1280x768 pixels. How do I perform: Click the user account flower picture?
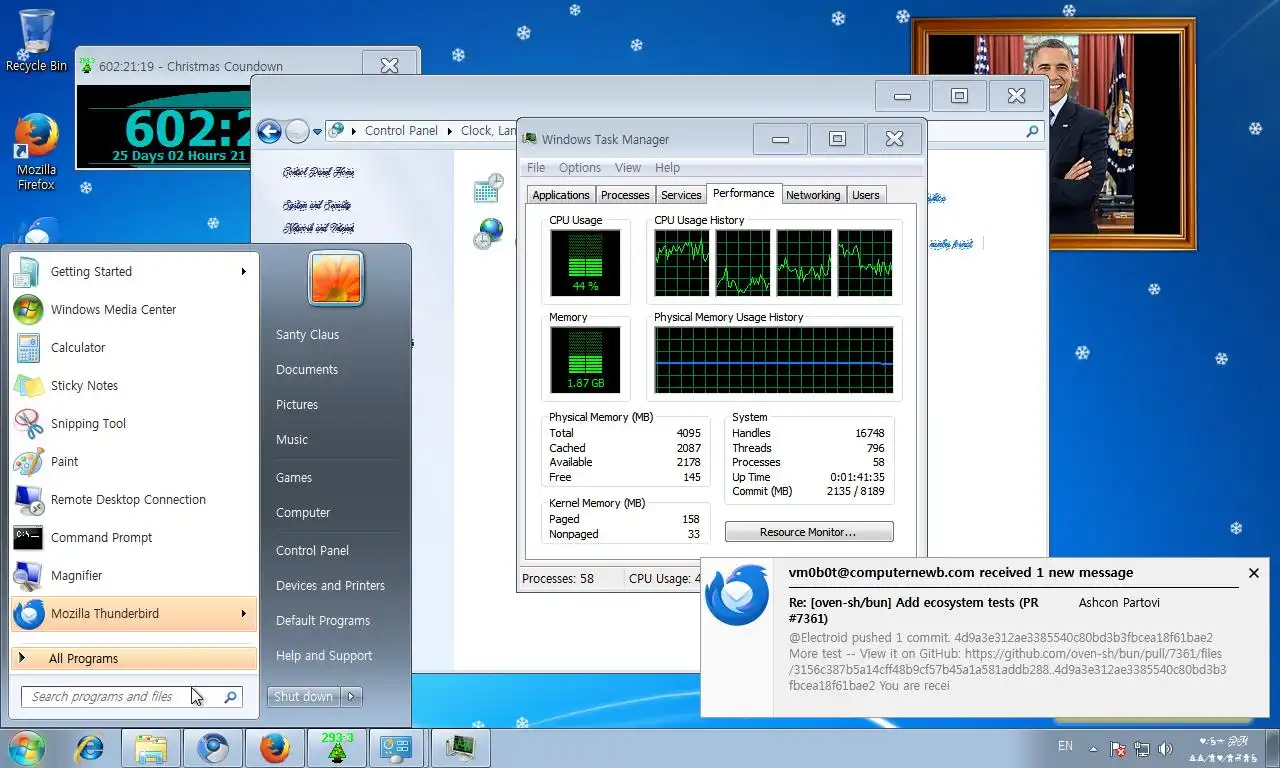click(336, 278)
